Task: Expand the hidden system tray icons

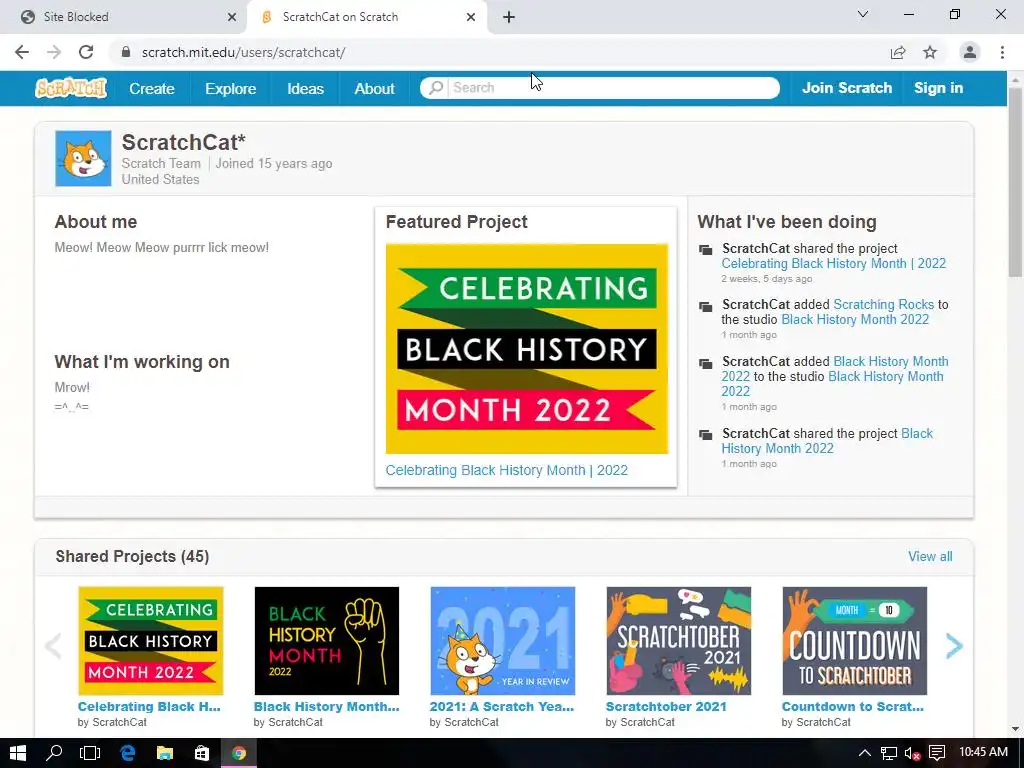Action: click(864, 753)
